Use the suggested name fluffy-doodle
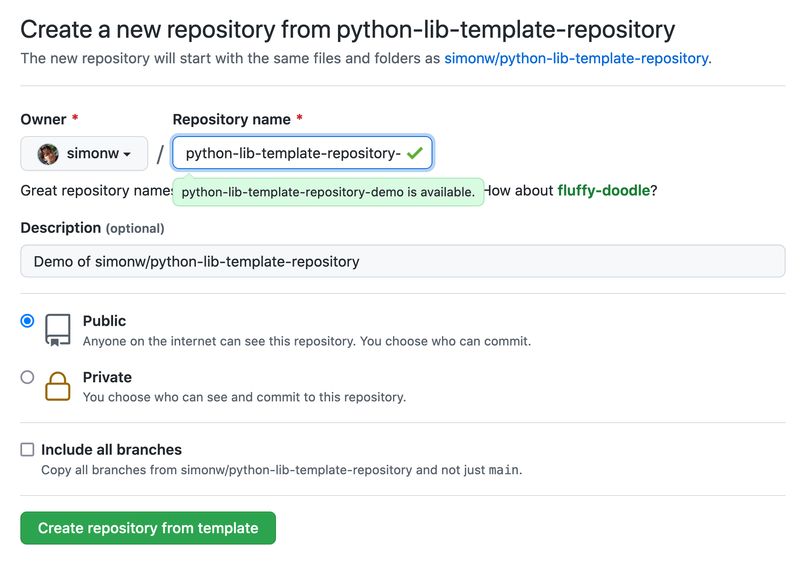Image resolution: width=799 pixels, height=567 pixels. click(604, 190)
